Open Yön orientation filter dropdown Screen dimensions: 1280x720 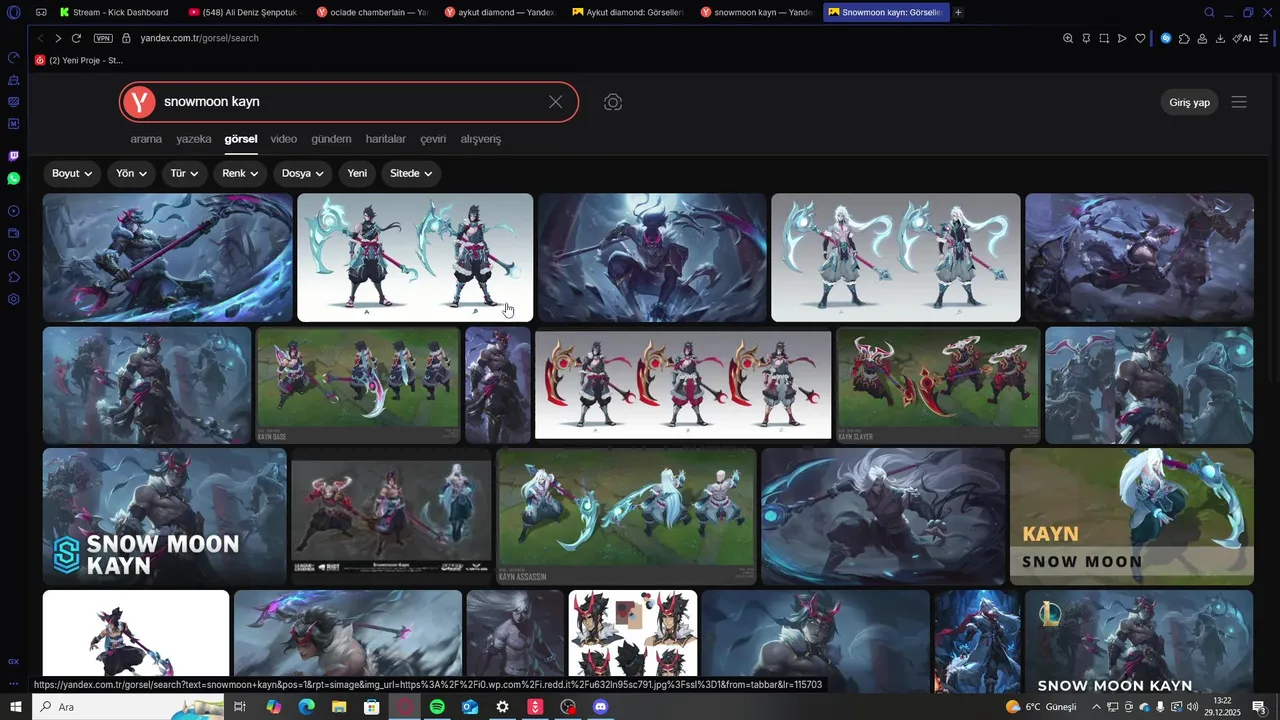pyautogui.click(x=131, y=173)
